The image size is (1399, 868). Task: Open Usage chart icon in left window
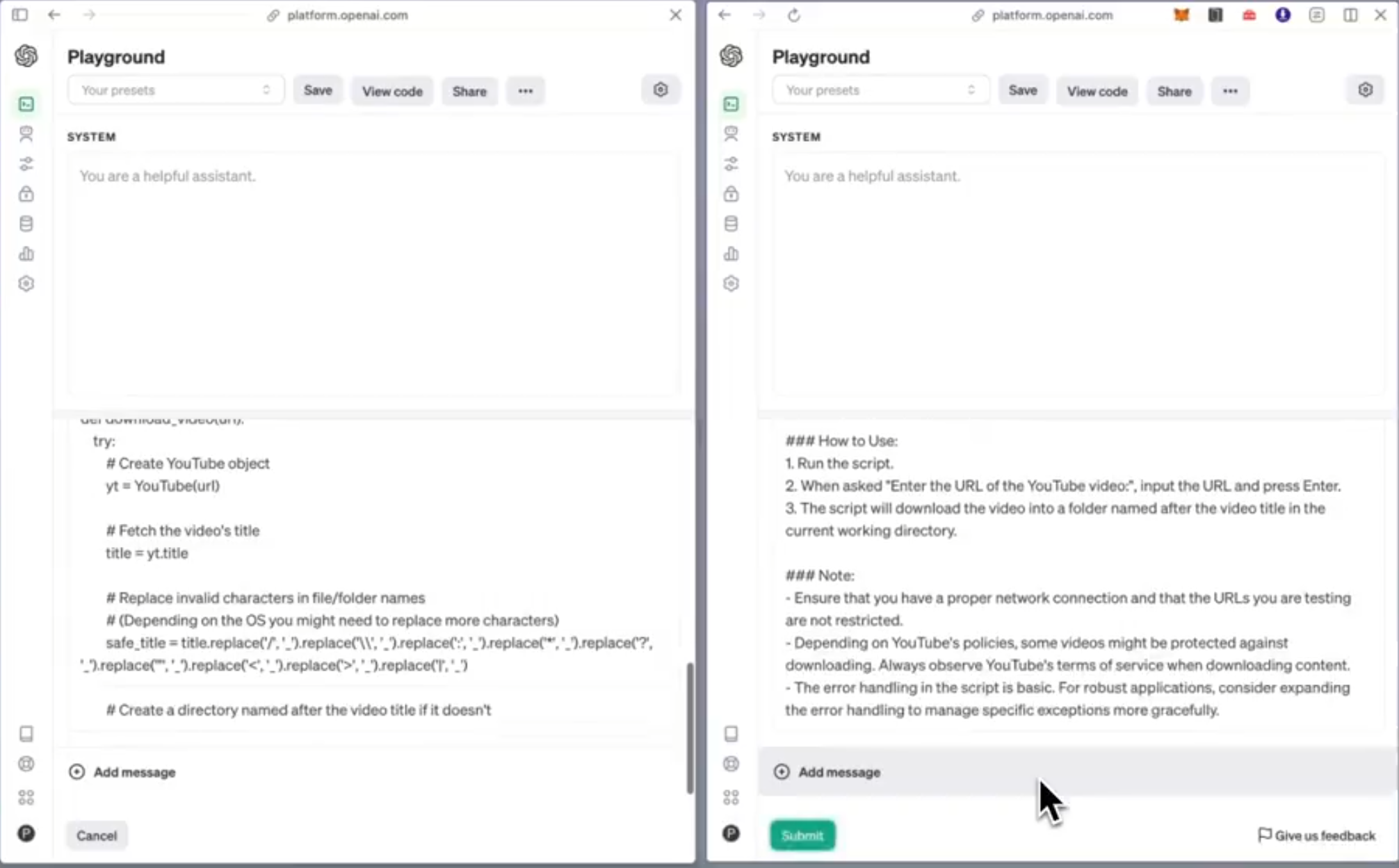click(26, 254)
